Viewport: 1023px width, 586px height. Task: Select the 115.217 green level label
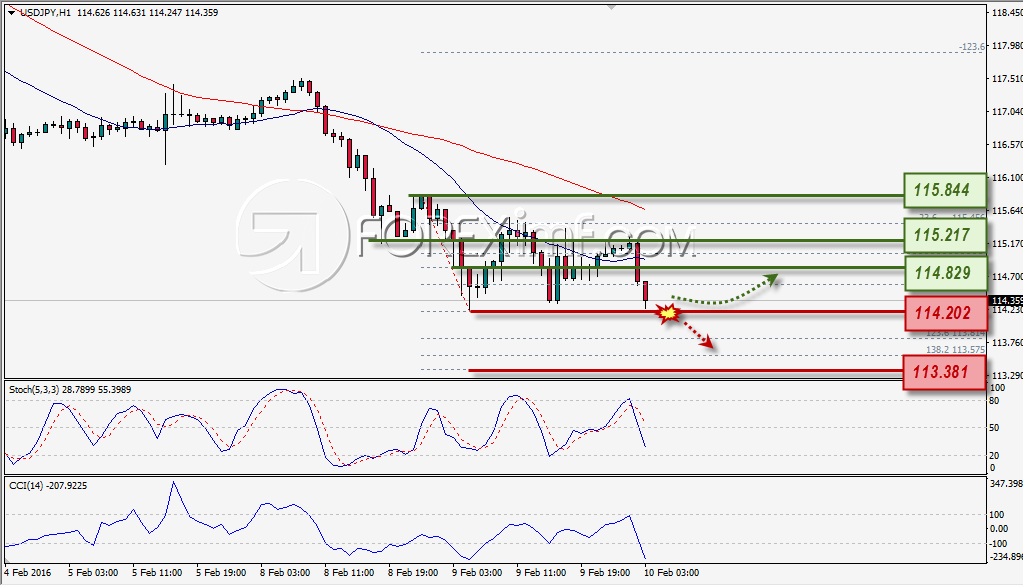944,235
